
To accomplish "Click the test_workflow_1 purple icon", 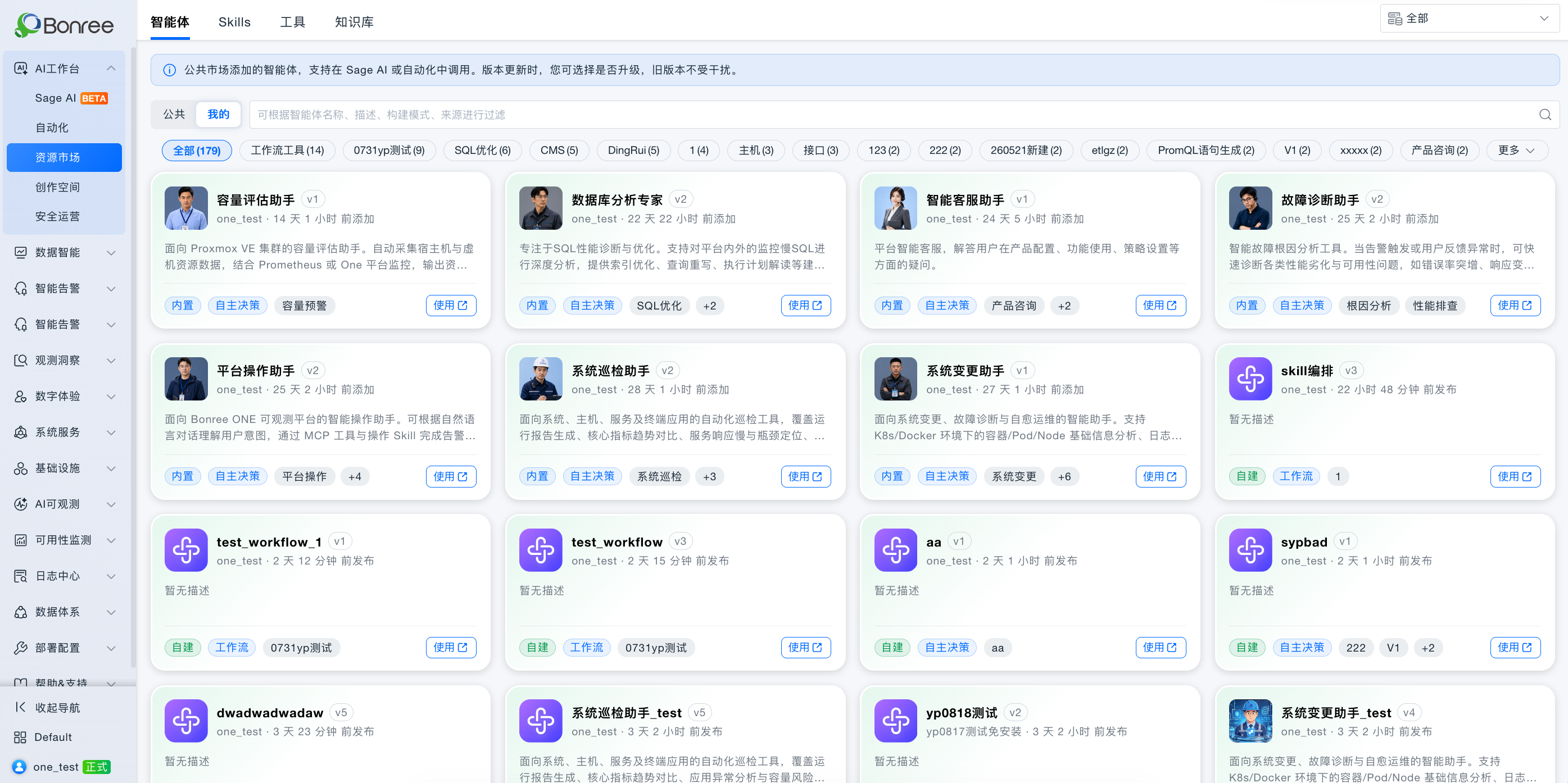I will pos(185,550).
